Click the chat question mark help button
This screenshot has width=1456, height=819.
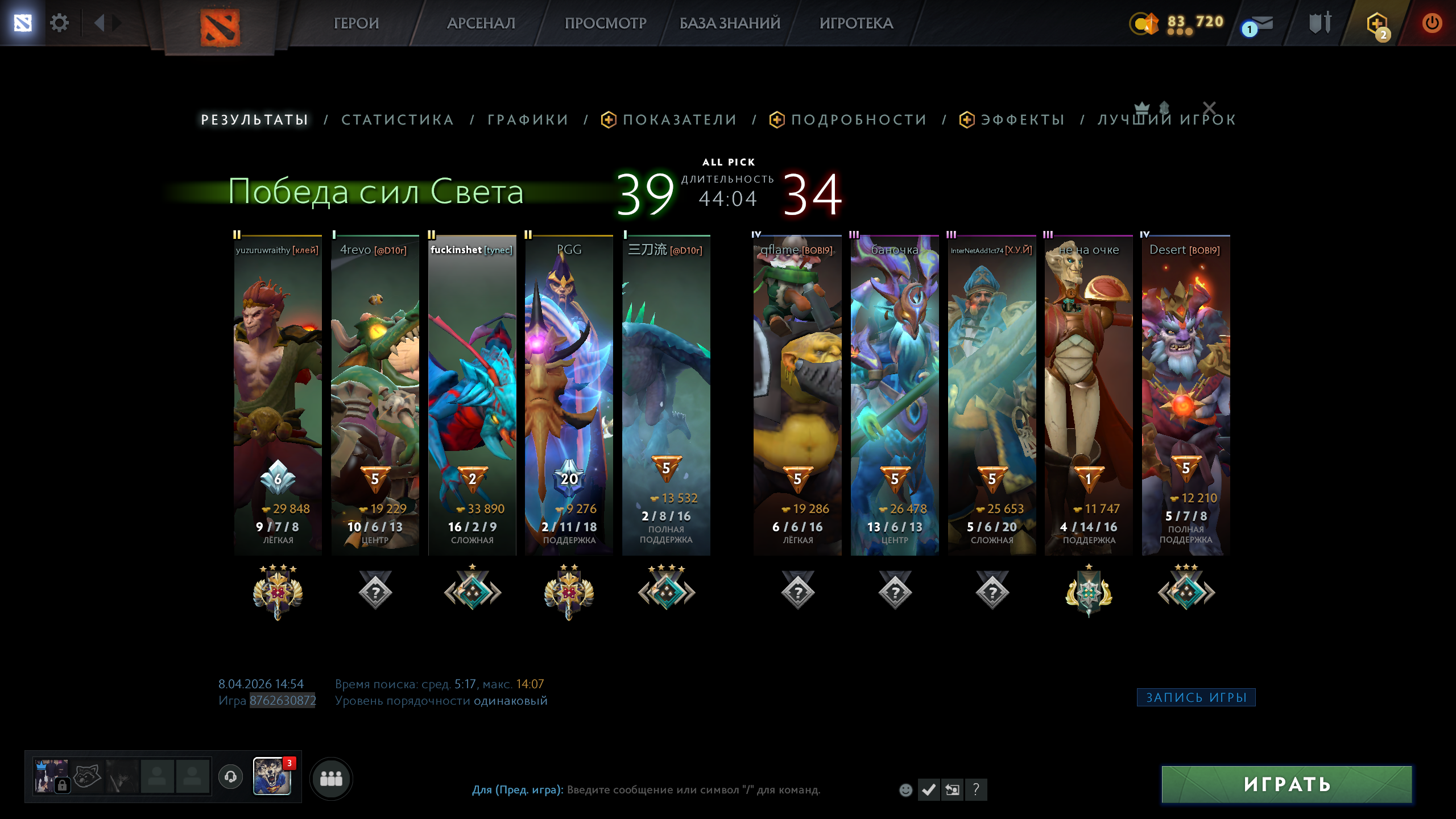[976, 789]
